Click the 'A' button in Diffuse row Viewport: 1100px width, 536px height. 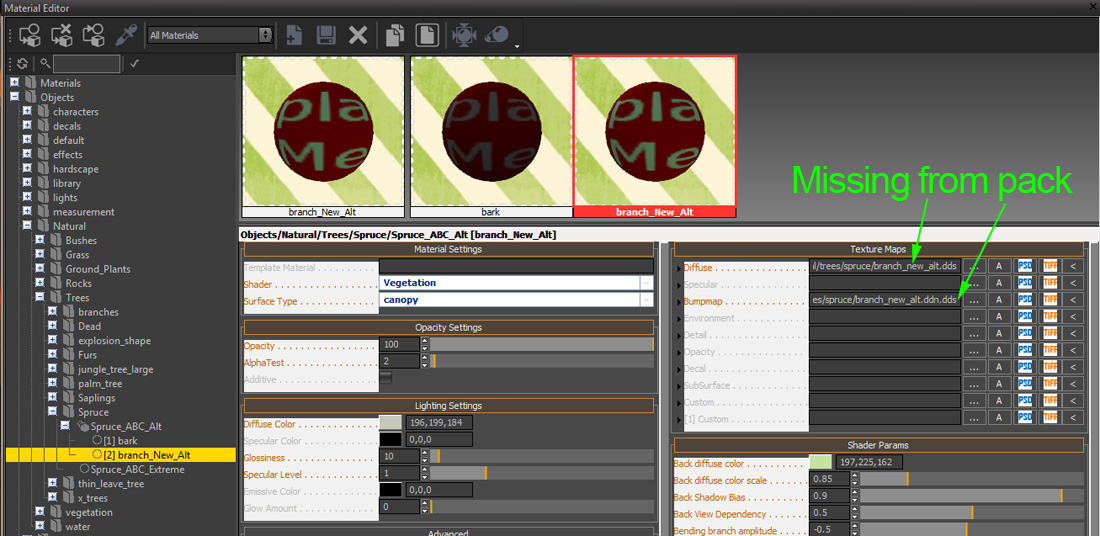tap(998, 267)
